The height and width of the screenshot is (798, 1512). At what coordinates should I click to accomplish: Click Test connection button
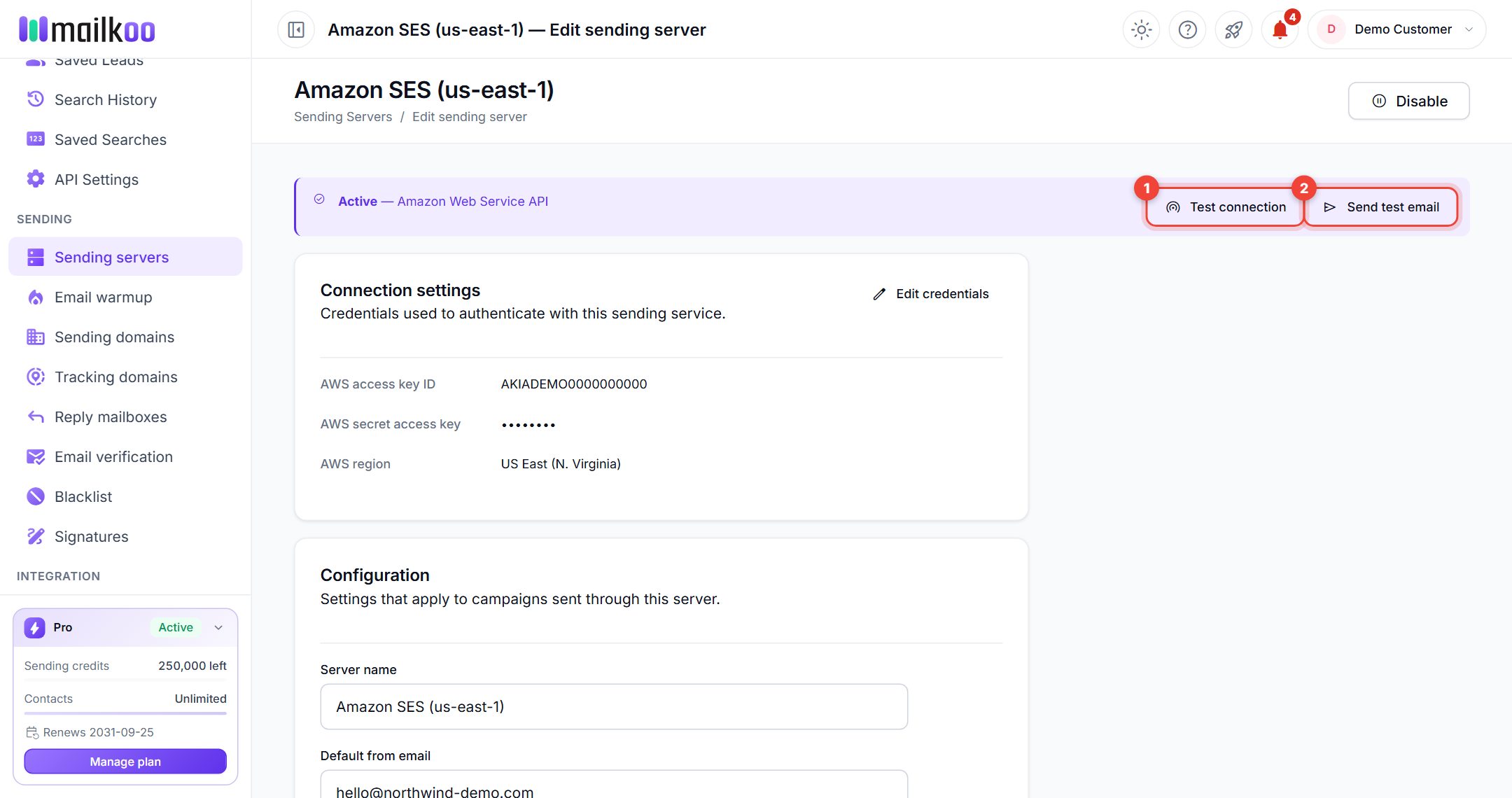tap(1226, 207)
